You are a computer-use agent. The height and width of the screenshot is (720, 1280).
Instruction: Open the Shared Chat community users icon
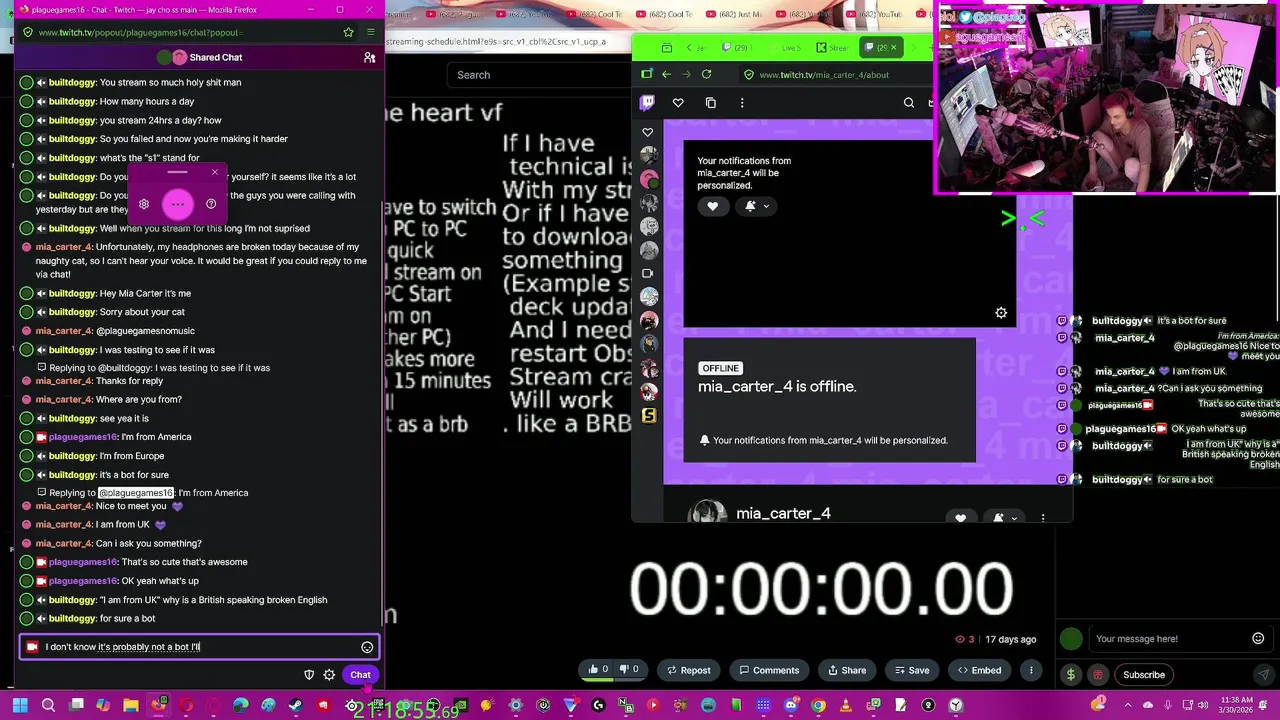click(x=369, y=57)
